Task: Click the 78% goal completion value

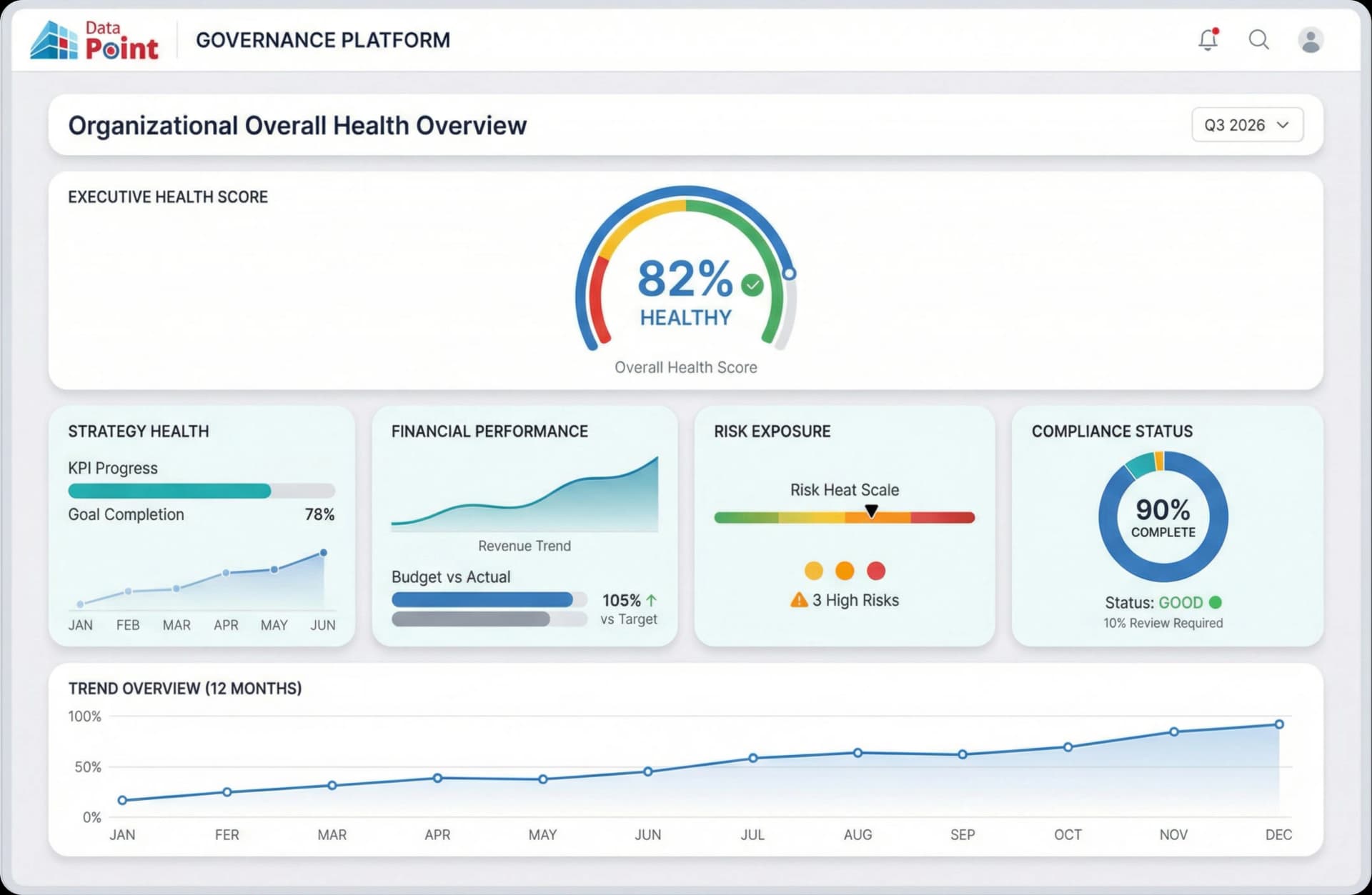Action: point(319,514)
